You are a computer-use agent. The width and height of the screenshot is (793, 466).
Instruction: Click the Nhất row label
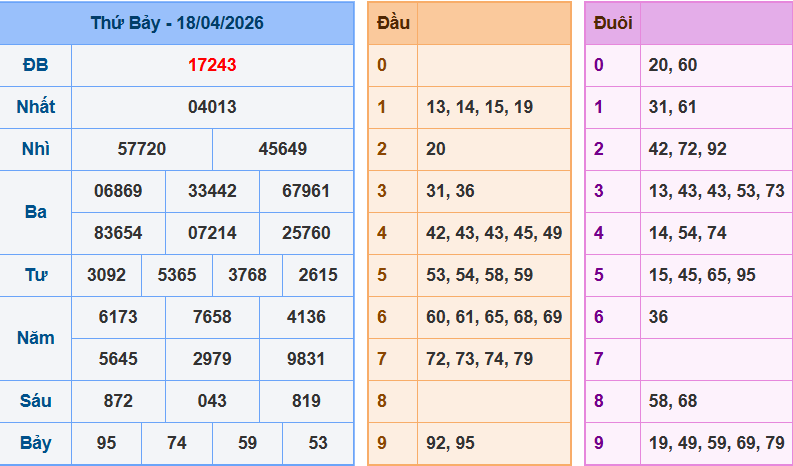pos(36,107)
